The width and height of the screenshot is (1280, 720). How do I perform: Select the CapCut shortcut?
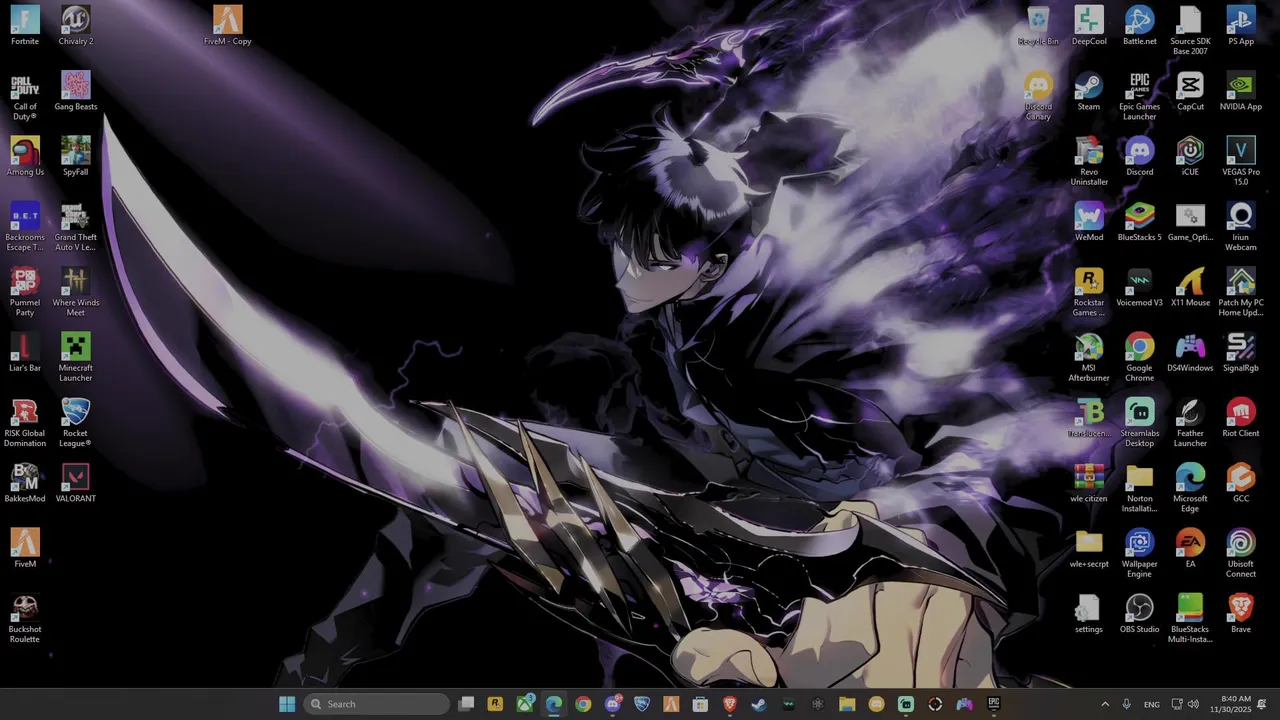click(1190, 91)
